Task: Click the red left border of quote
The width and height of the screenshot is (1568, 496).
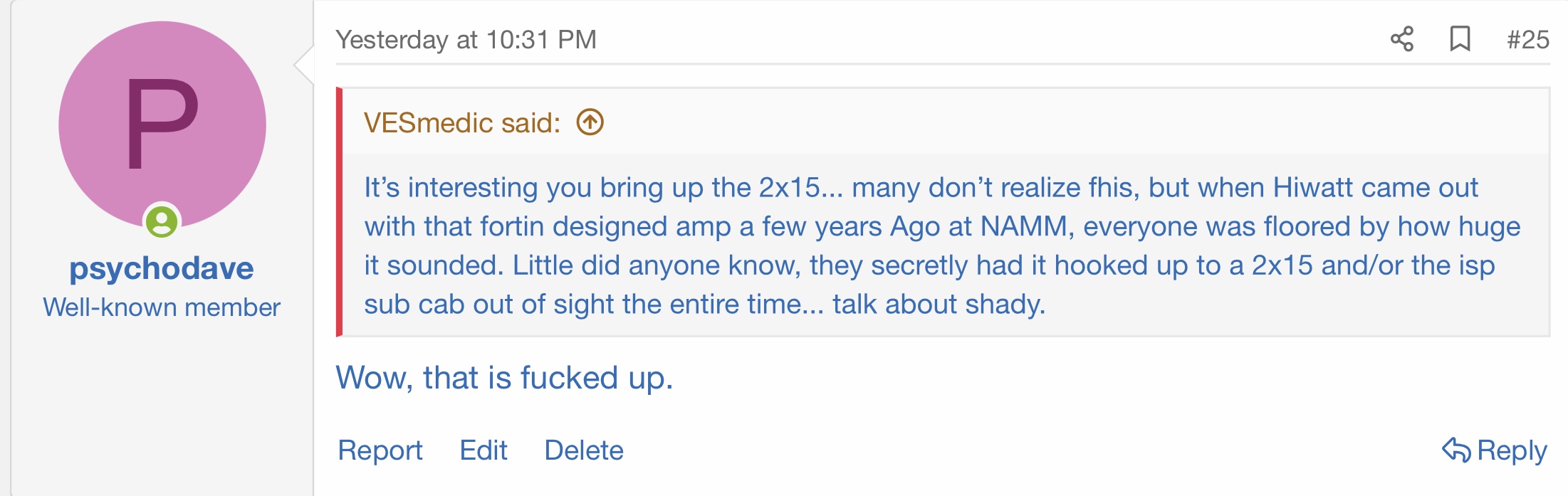Action: (340, 212)
